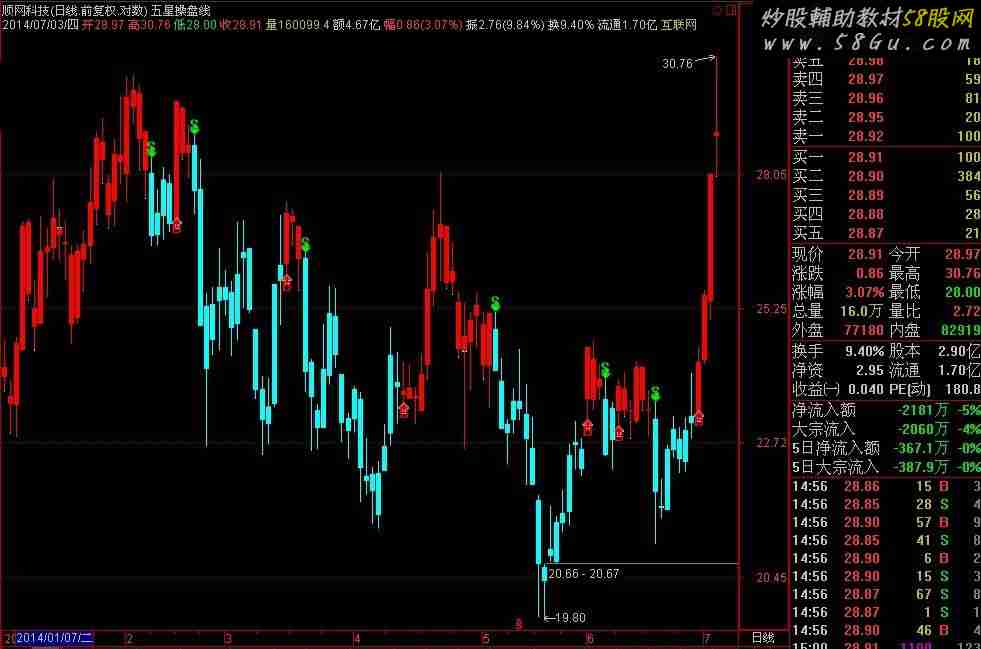Click the 涨幅 3.07% value
Viewport: 981px width, 649px height.
pos(864,292)
